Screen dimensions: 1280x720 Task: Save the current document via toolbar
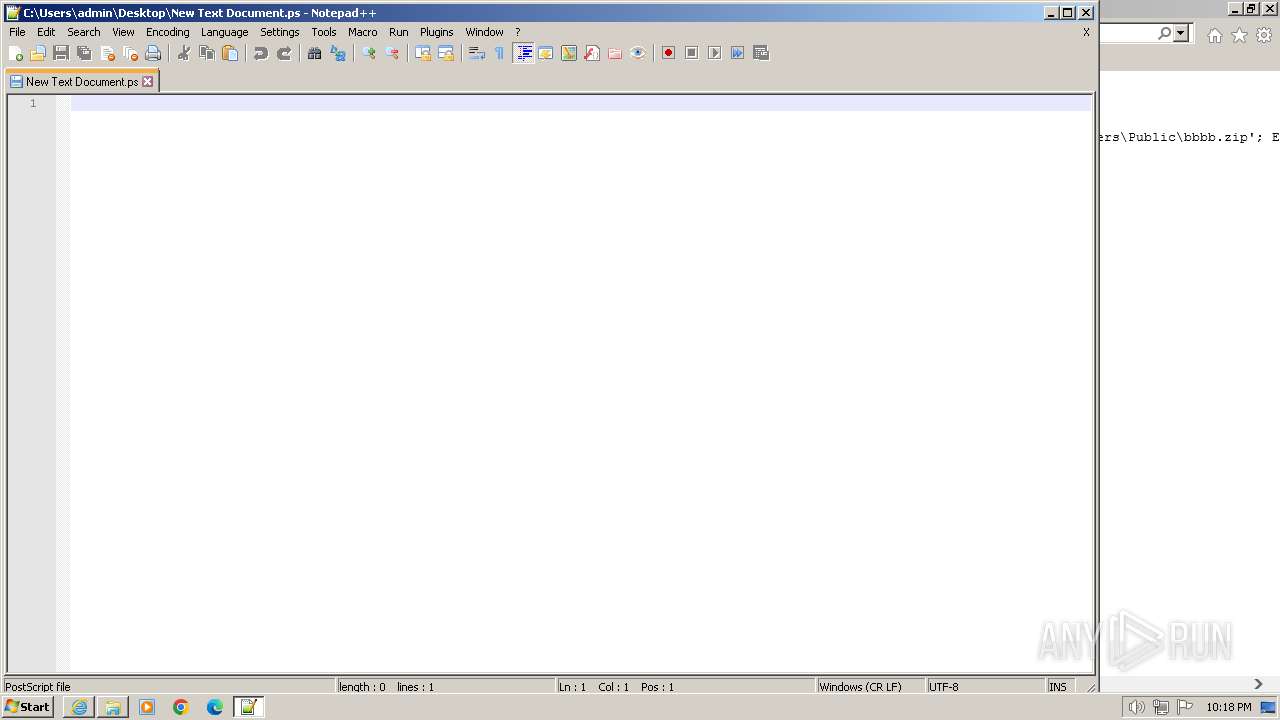pos(61,53)
